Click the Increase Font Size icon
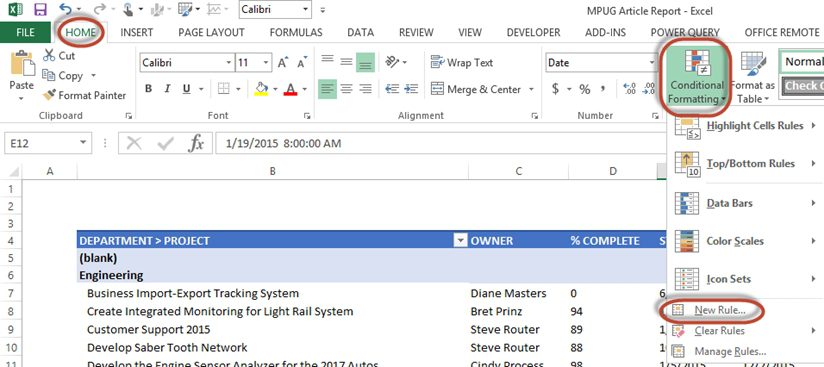 tap(283, 63)
